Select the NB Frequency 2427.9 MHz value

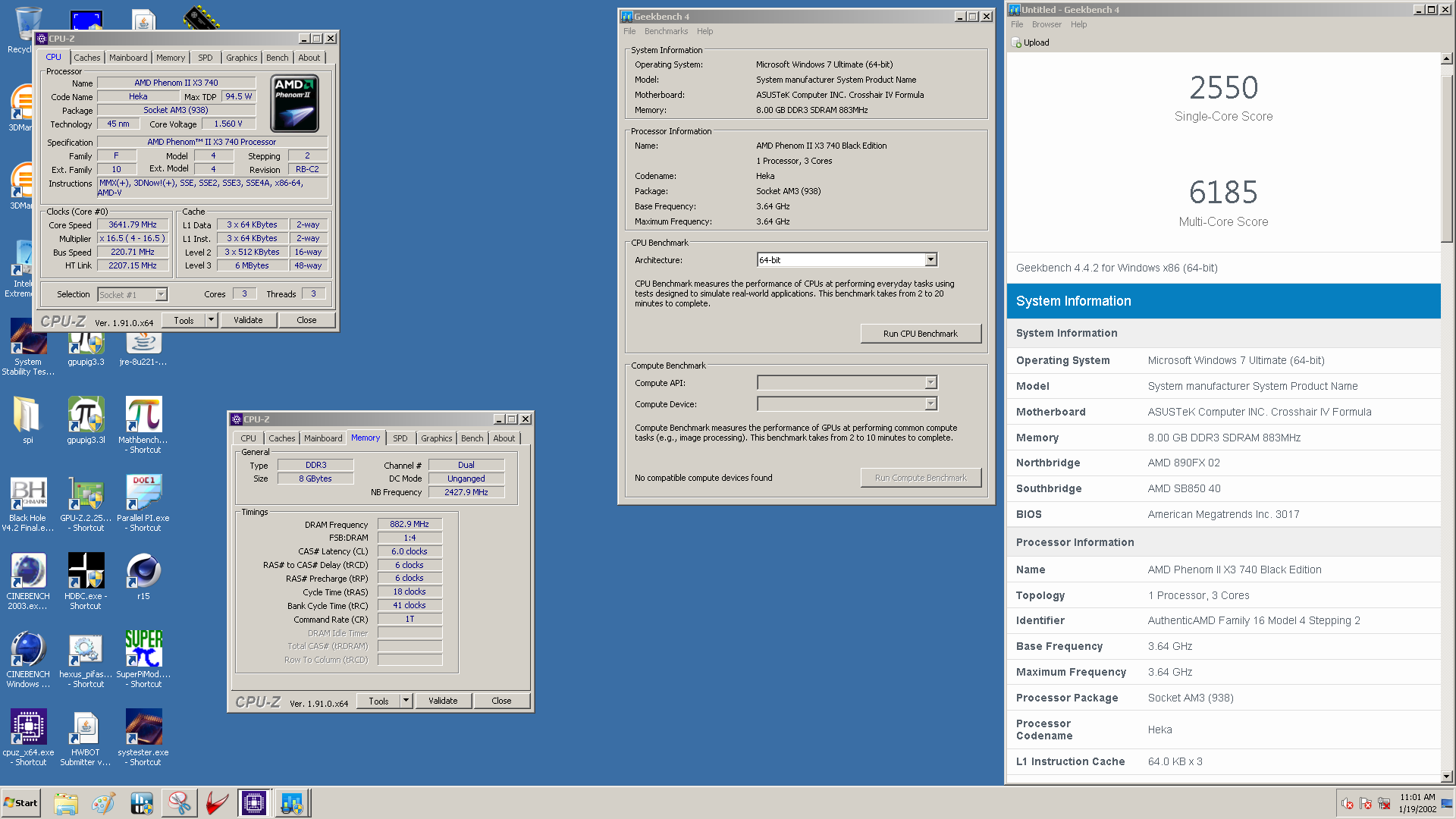coord(466,493)
